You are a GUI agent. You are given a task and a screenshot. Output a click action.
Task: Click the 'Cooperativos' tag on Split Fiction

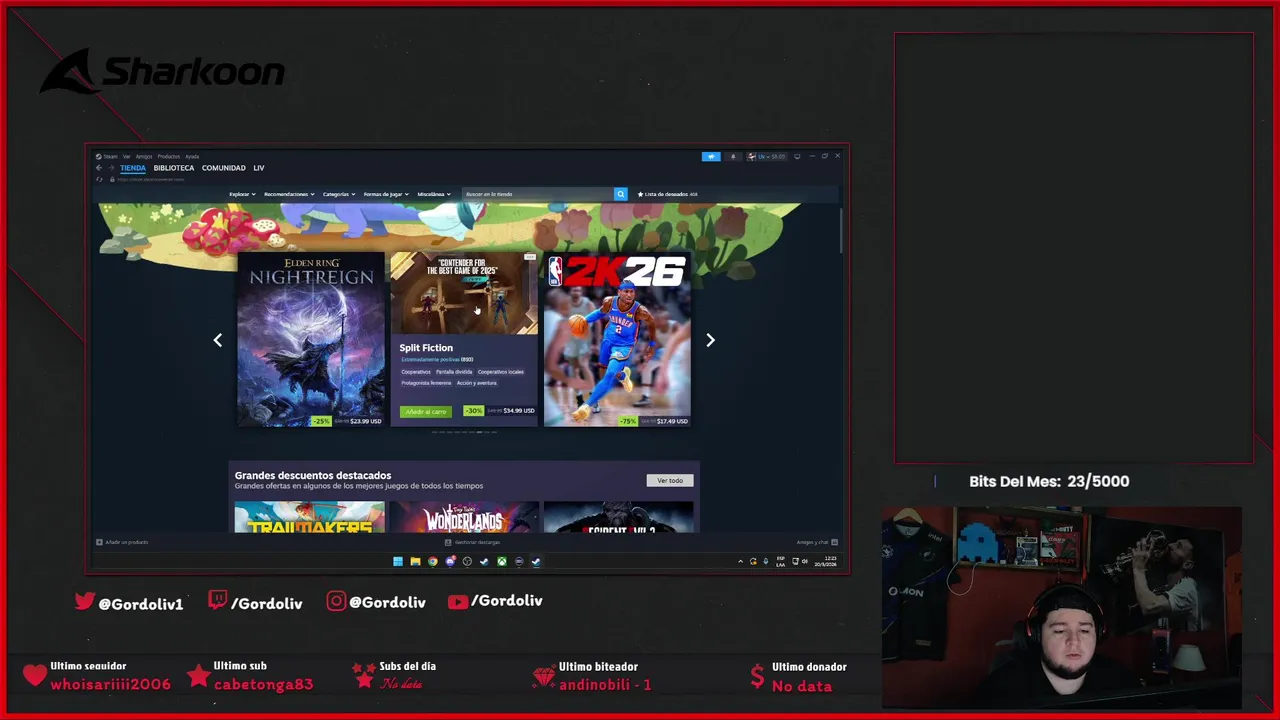point(416,372)
